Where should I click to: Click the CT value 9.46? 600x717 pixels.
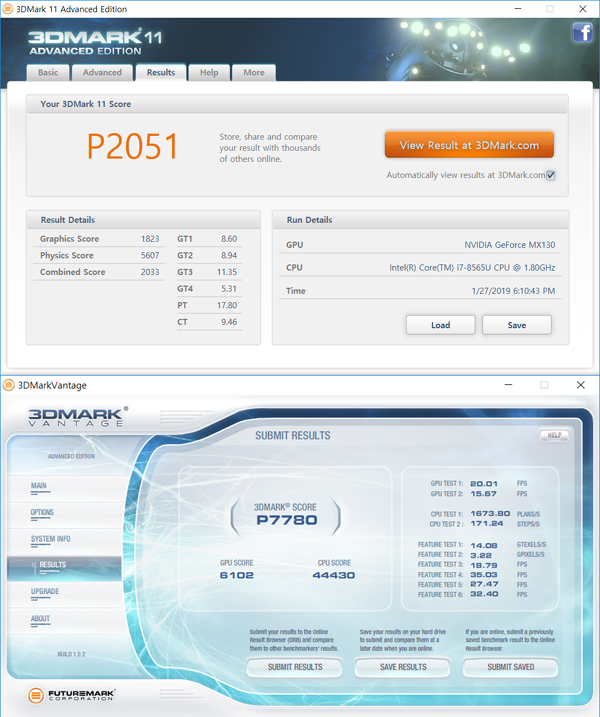coord(229,322)
